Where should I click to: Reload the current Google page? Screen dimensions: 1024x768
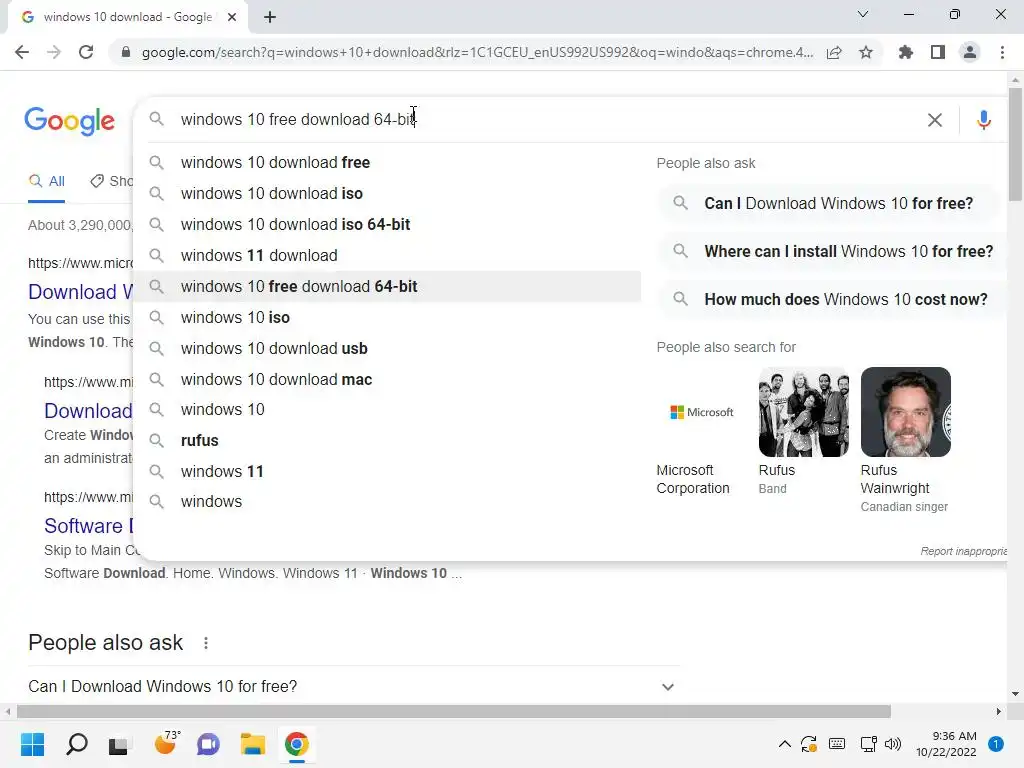pyautogui.click(x=86, y=52)
